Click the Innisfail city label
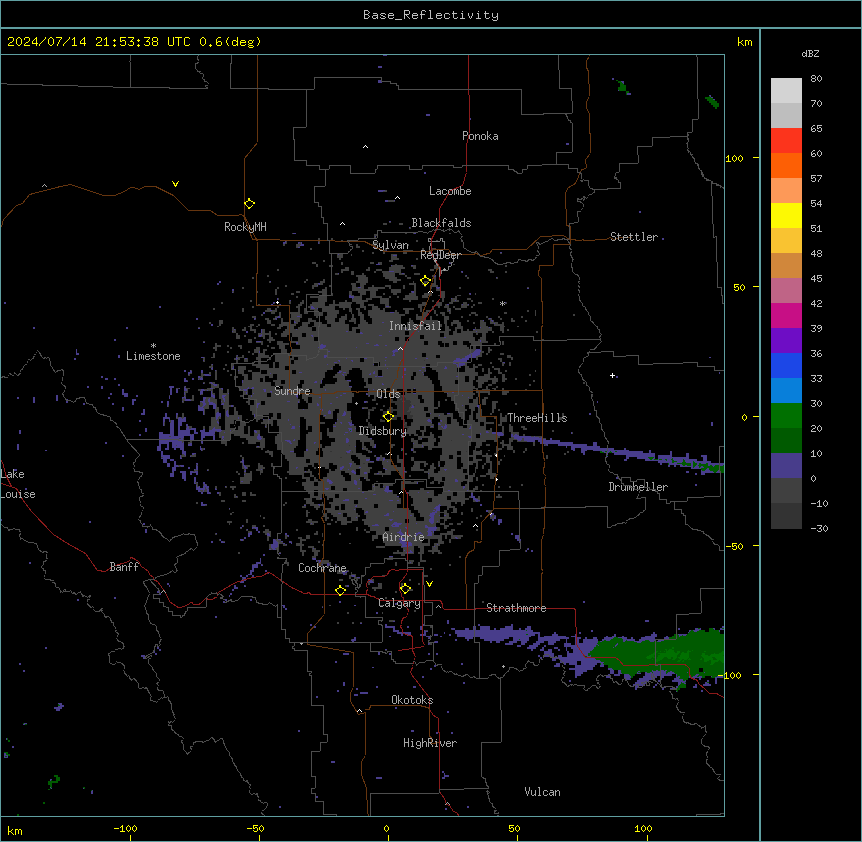 tap(415, 326)
